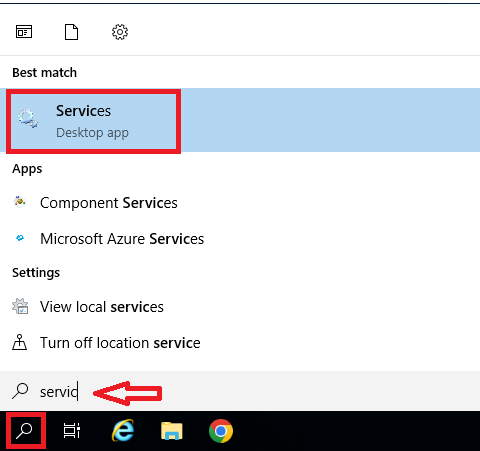Viewport: 480px width, 451px height.
Task: Click the View local services icon
Action: tap(20, 306)
